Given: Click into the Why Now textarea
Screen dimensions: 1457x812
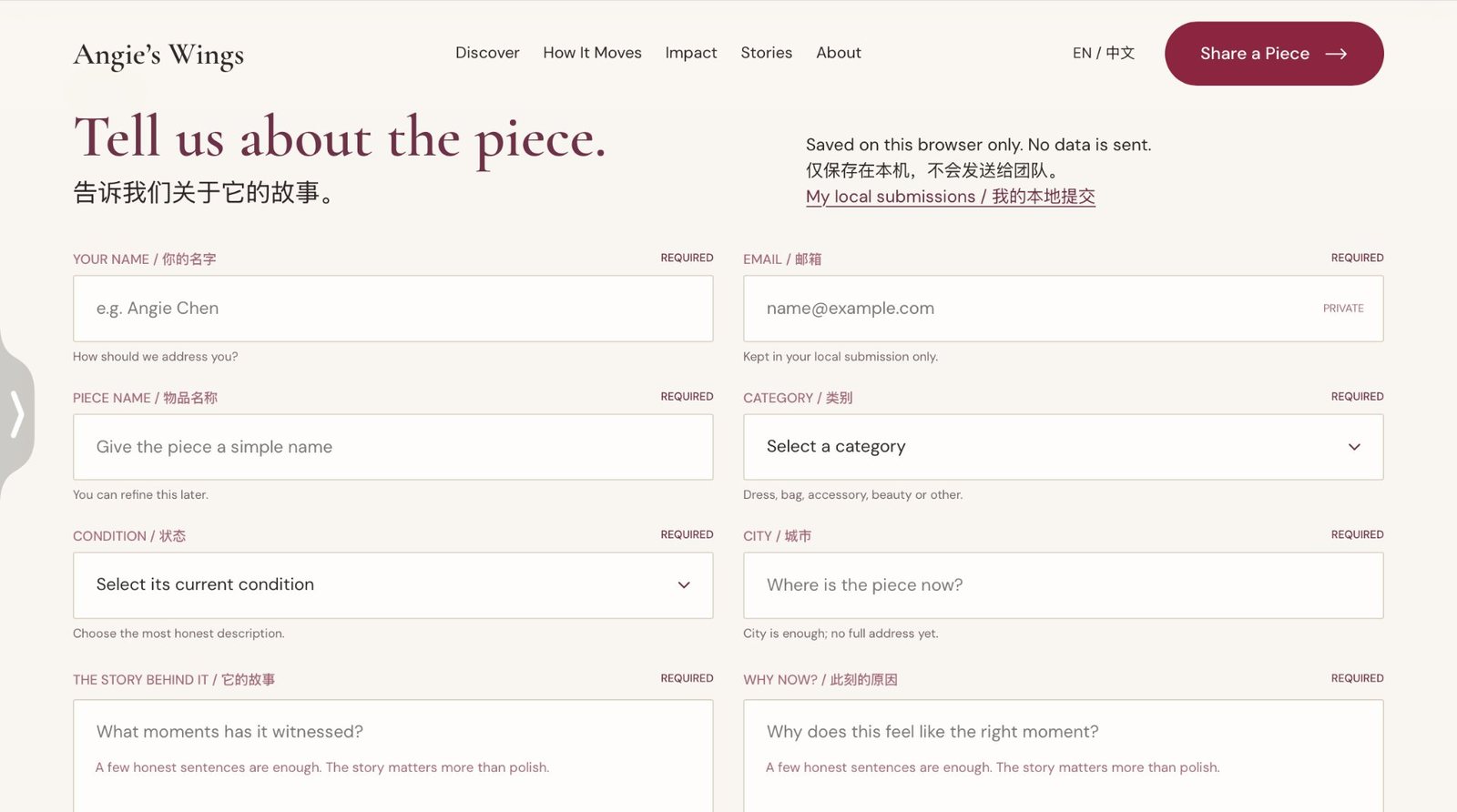Looking at the screenshot, I should point(1064,756).
